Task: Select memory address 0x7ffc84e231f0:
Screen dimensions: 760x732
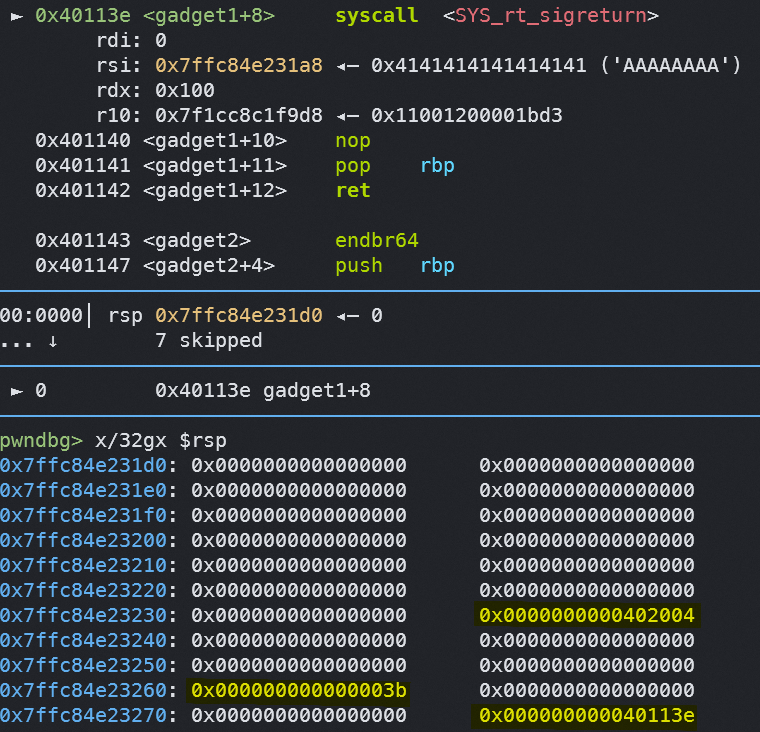Action: tap(89, 515)
